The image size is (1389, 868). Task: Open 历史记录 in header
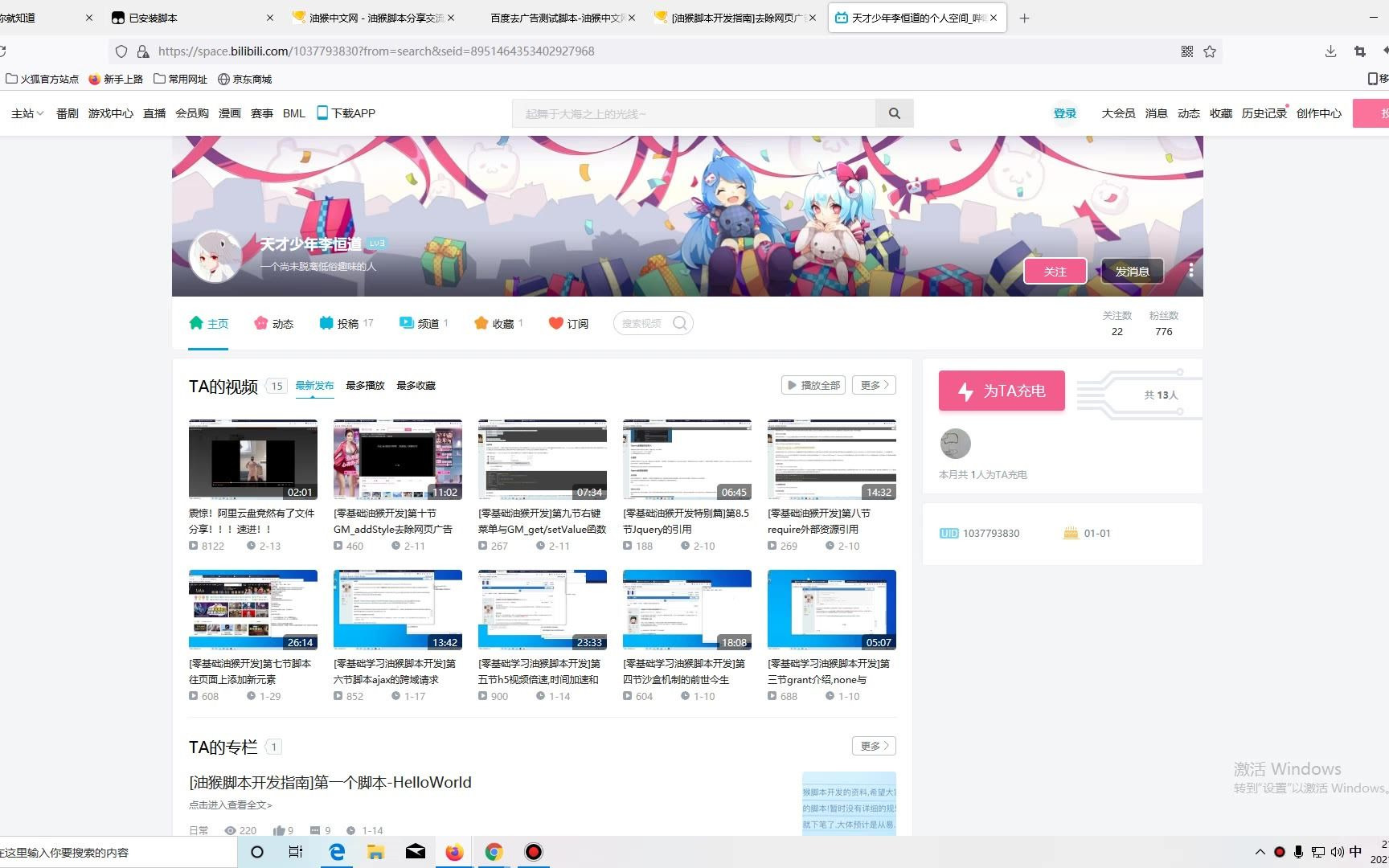click(x=1264, y=113)
